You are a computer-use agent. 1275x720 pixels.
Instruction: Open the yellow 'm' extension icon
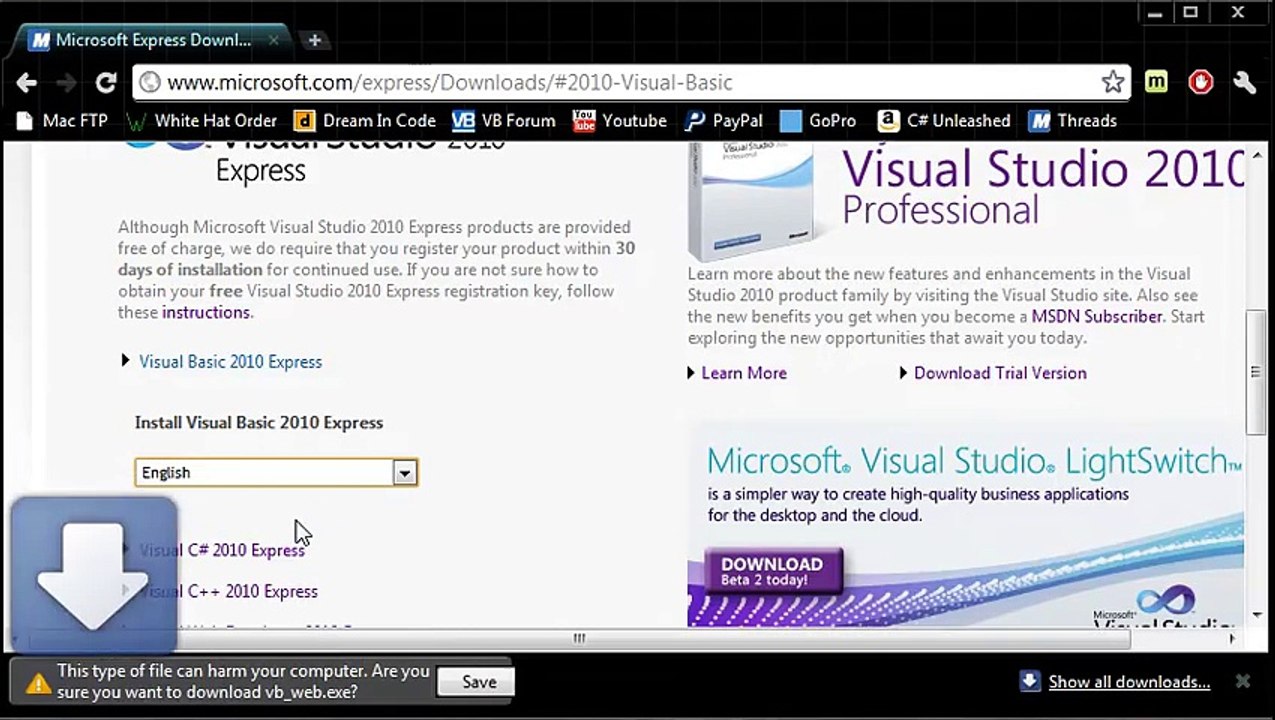(1156, 83)
